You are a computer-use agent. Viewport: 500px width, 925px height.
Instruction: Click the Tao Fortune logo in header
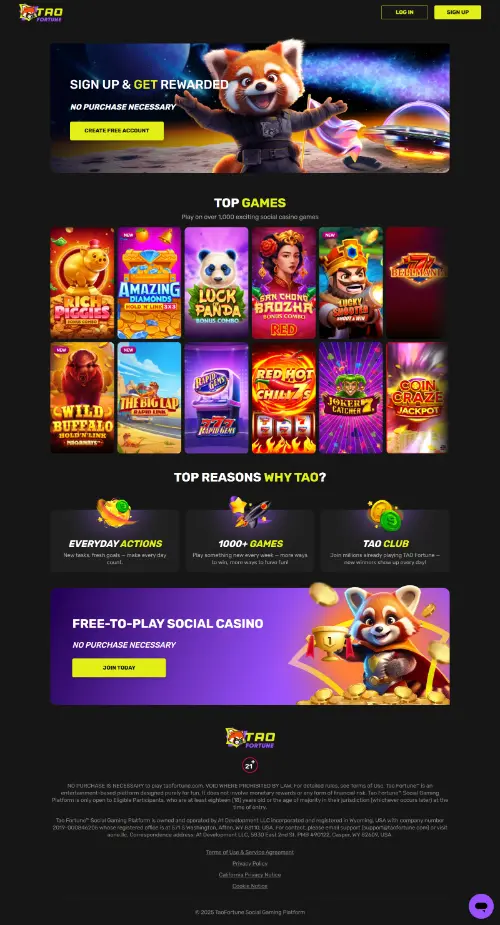[x=41, y=12]
